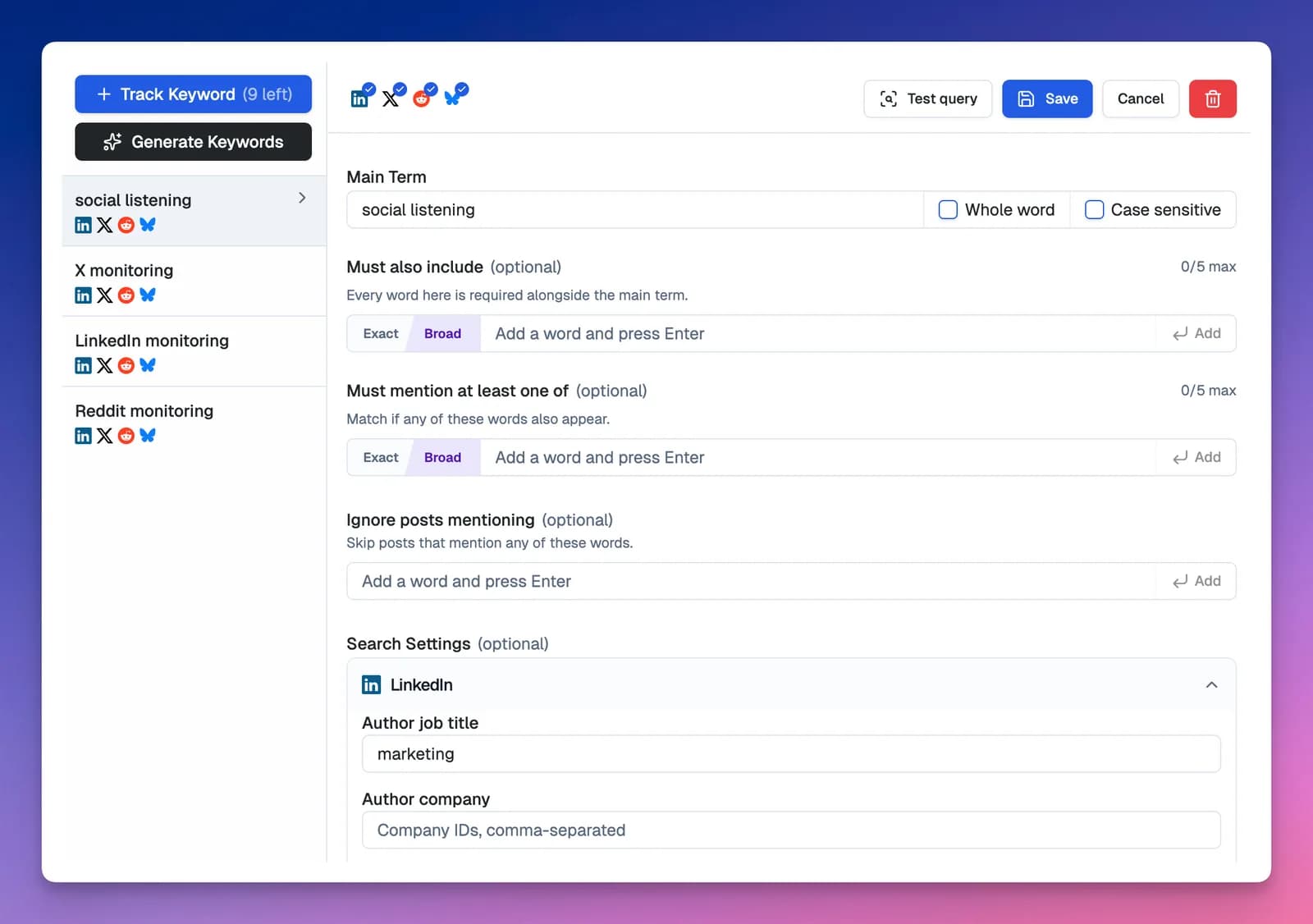Click the Test query button
Image resolution: width=1313 pixels, height=924 pixels.
point(927,98)
